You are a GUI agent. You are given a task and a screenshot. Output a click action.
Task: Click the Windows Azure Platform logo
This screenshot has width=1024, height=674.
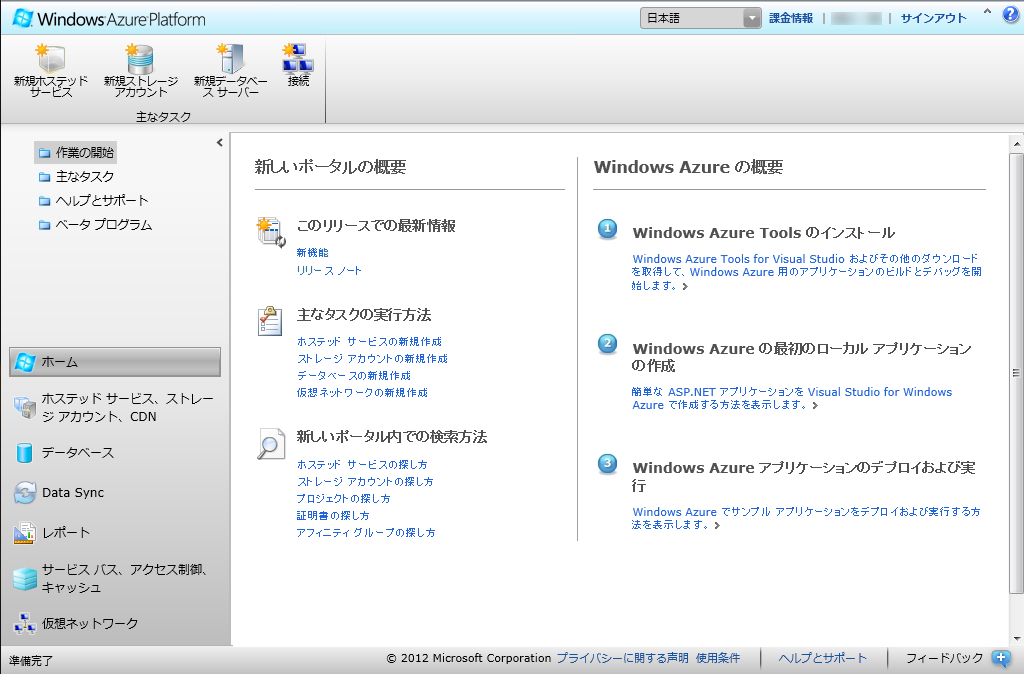[x=109, y=18]
